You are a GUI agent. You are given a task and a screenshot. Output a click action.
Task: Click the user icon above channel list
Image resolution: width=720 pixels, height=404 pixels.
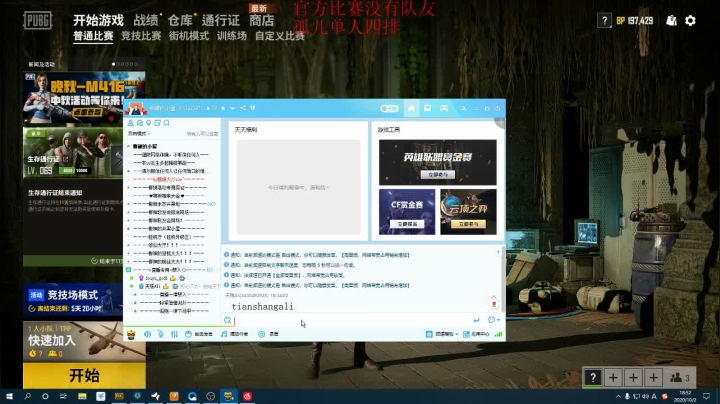131,123
